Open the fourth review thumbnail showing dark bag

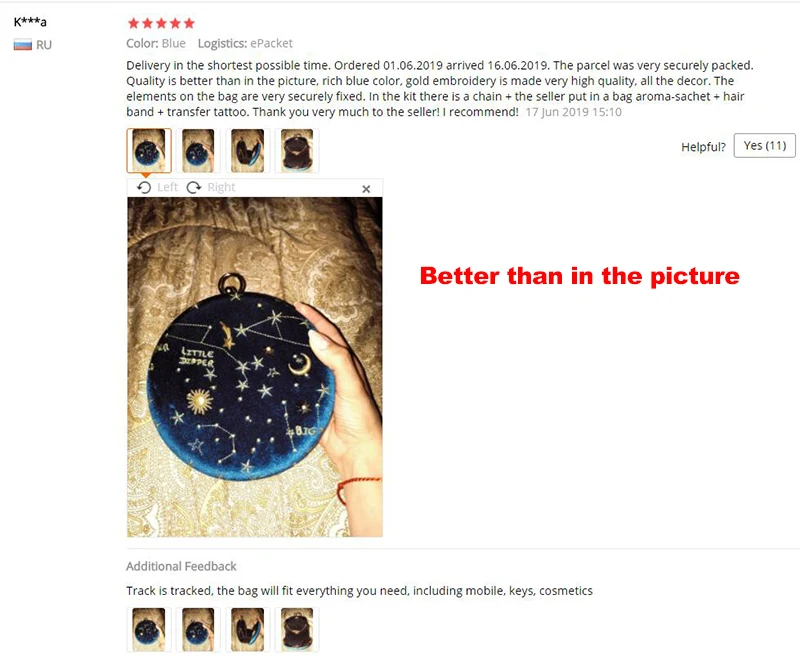[297, 150]
